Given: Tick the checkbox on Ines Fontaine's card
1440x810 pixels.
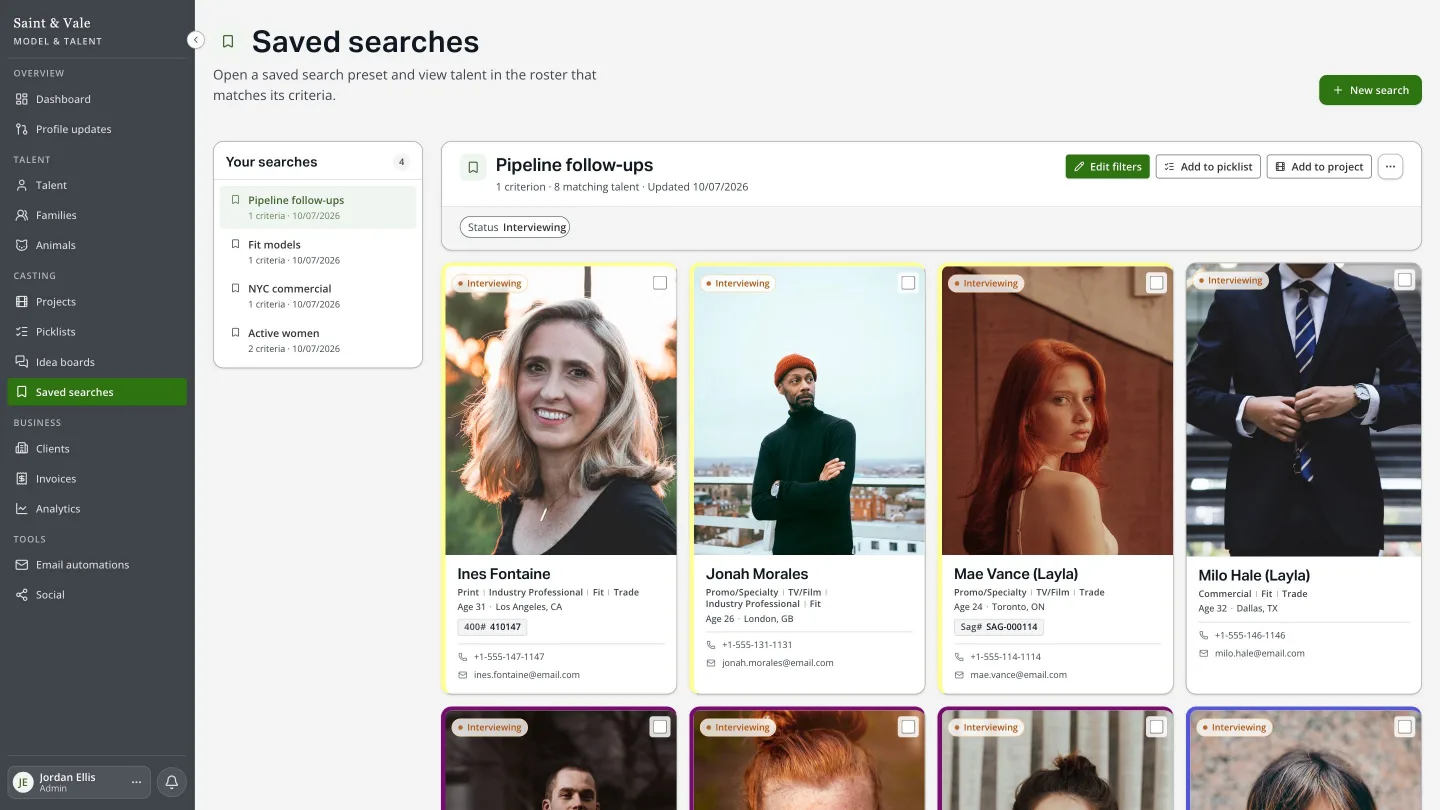Looking at the screenshot, I should [x=660, y=283].
